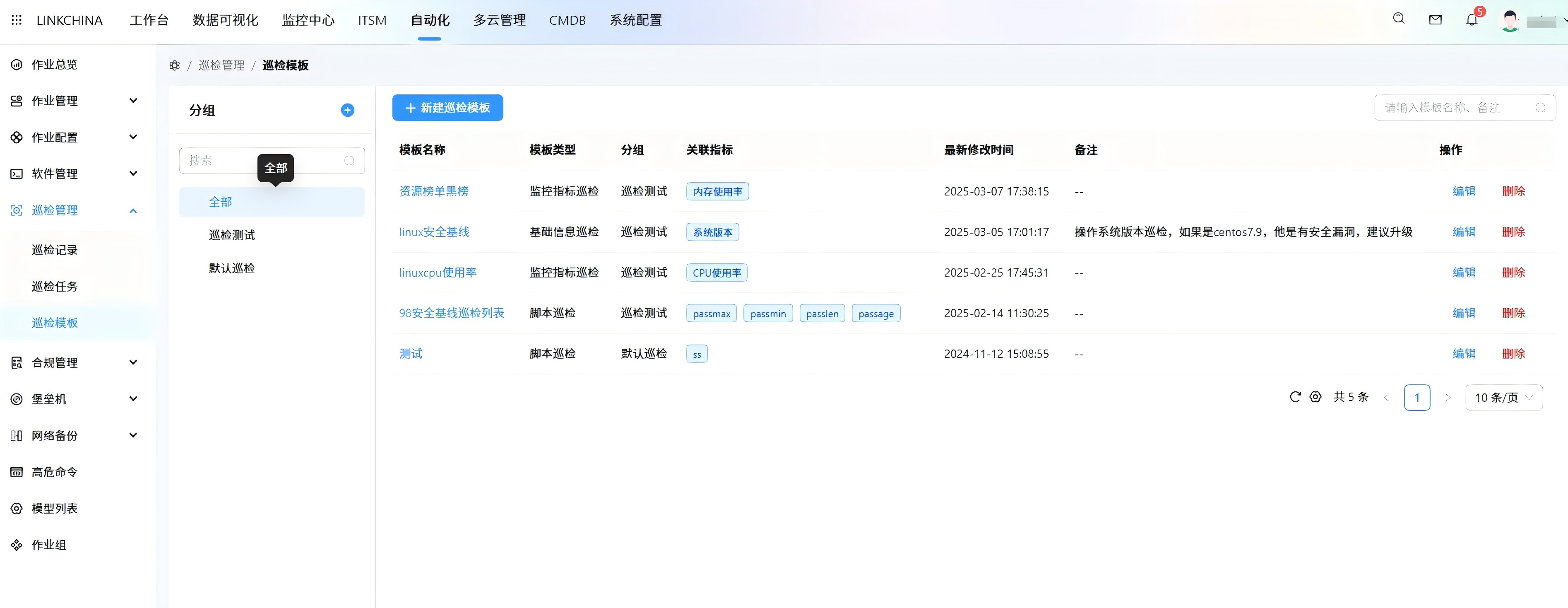Switch to 监控中心 top tab

(x=308, y=20)
